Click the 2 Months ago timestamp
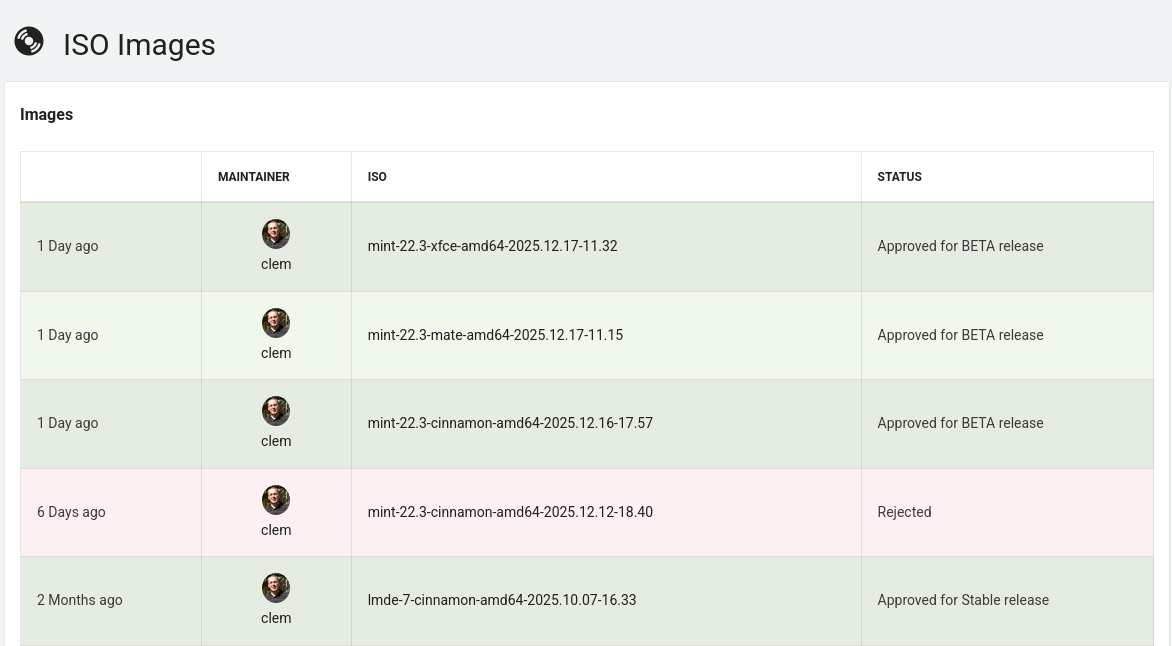Image resolution: width=1172 pixels, height=646 pixels. point(80,600)
